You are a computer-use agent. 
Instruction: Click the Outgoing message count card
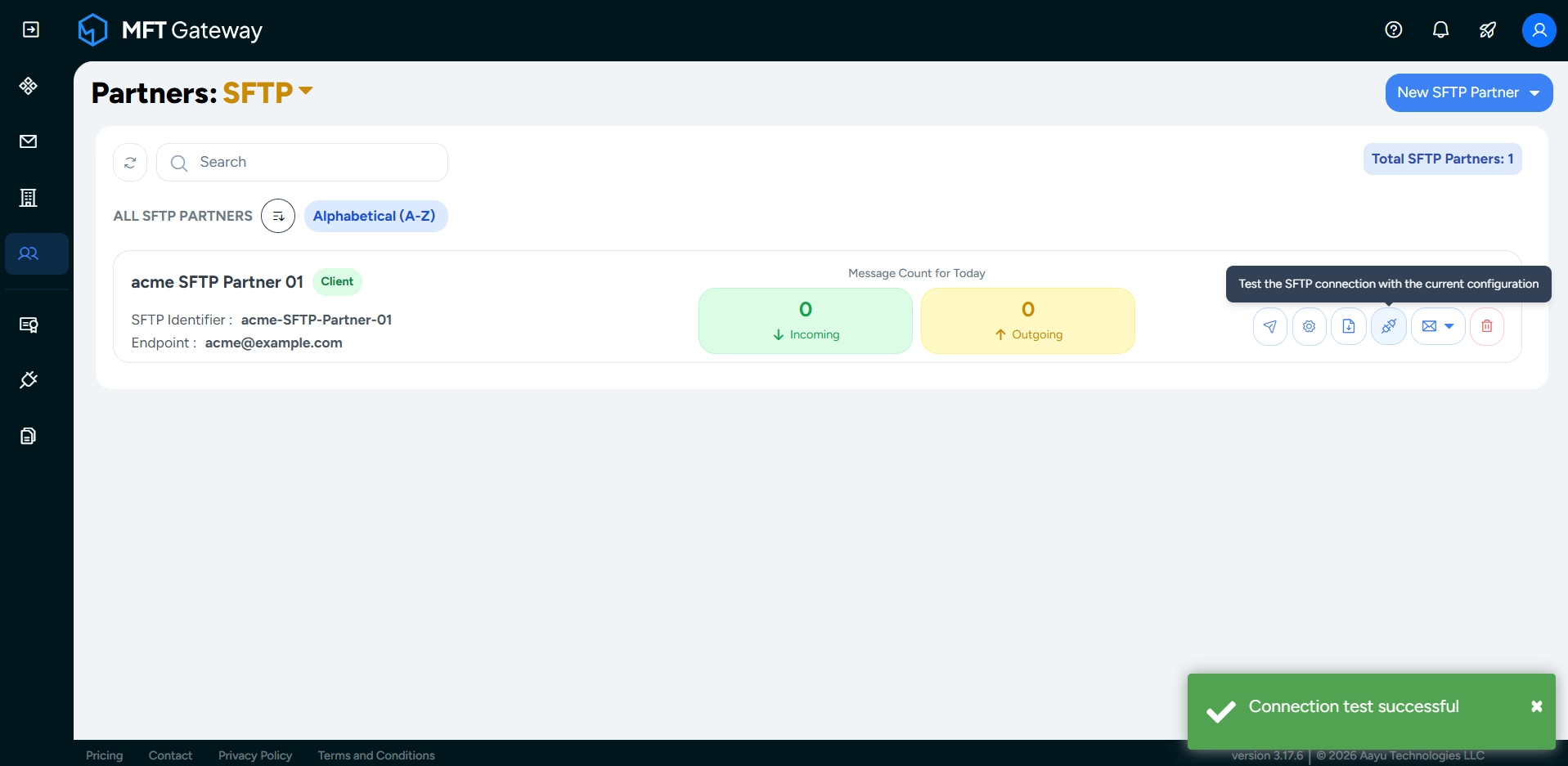pos(1028,320)
